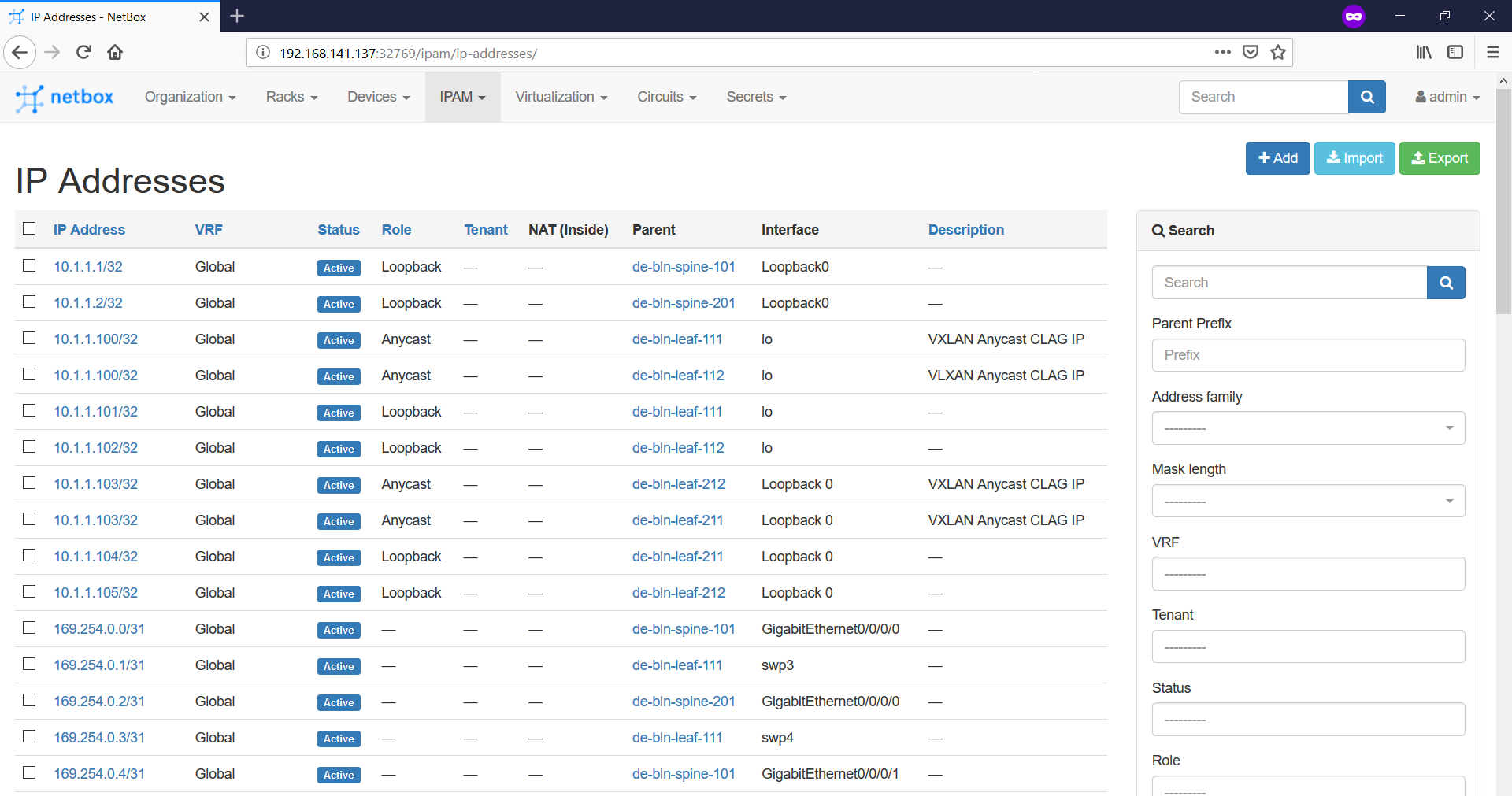Open the admin user dropdown

pos(1447,97)
